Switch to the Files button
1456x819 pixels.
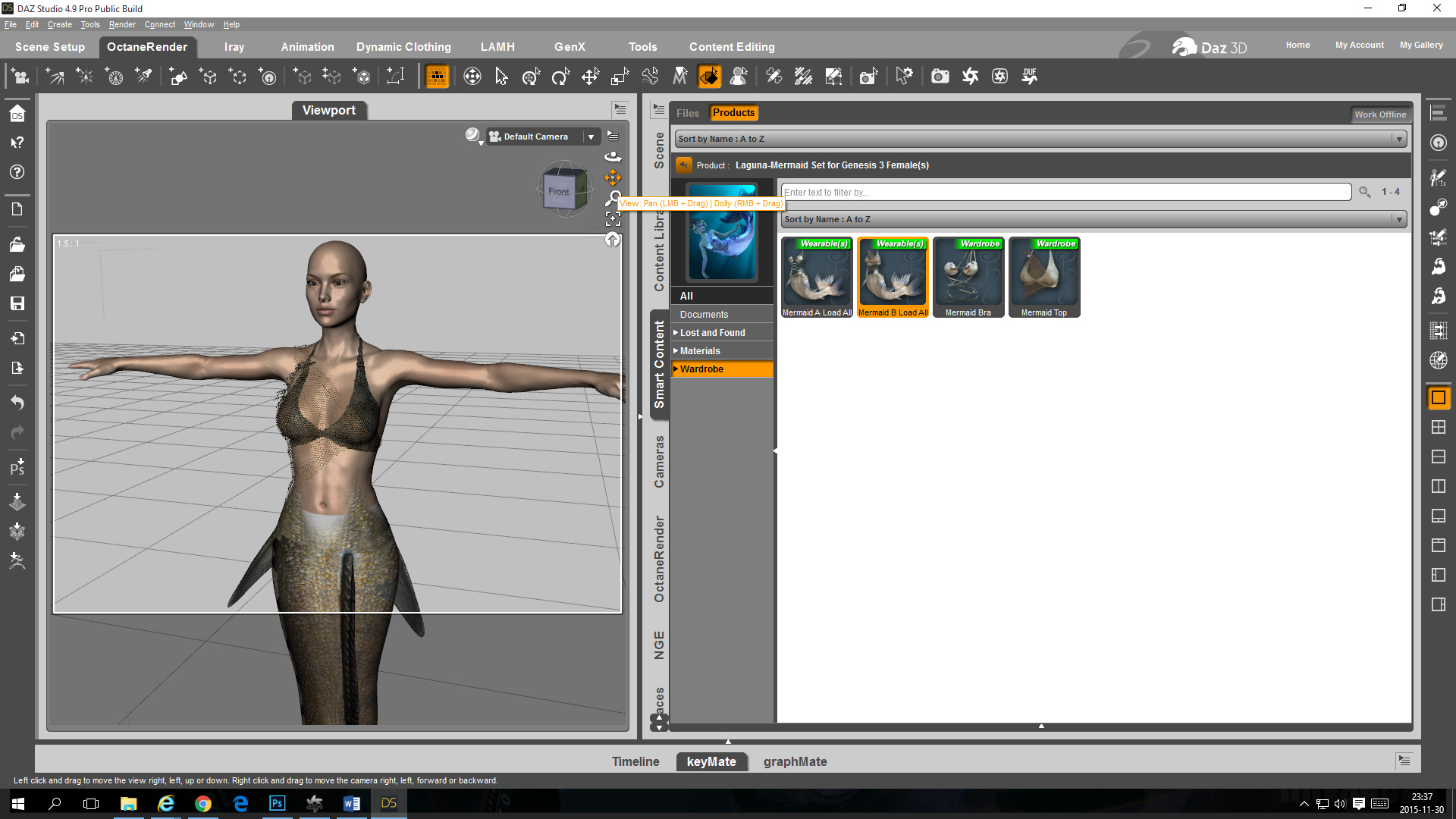[687, 113]
